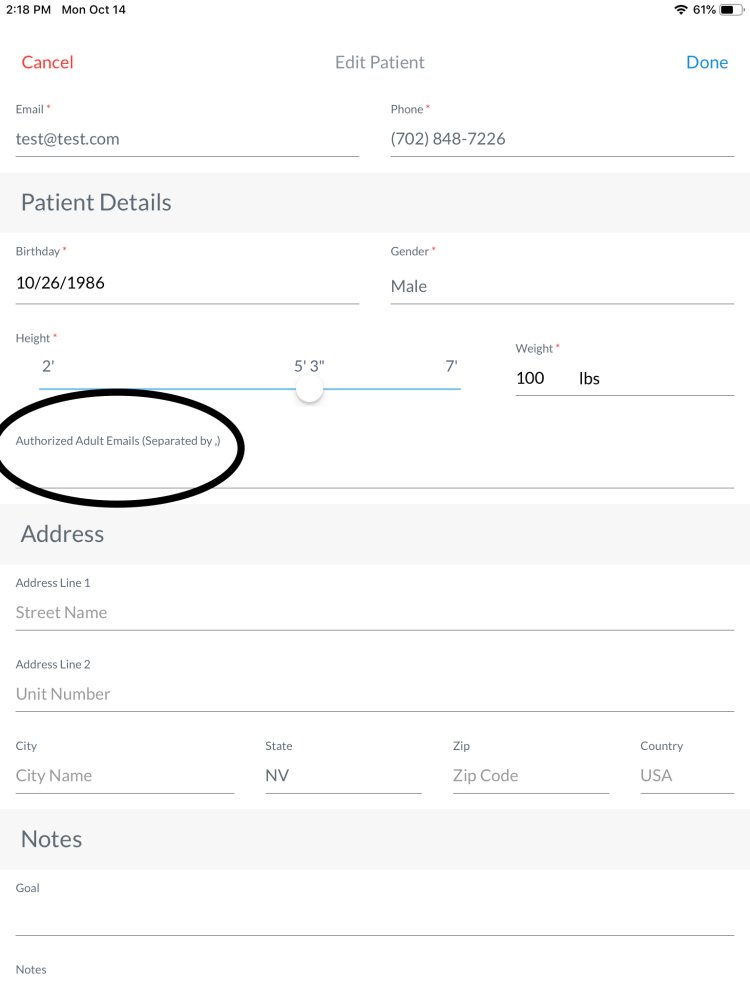The height and width of the screenshot is (1000, 750).
Task: Click the 7' end of Height slider
Action: 452,367
